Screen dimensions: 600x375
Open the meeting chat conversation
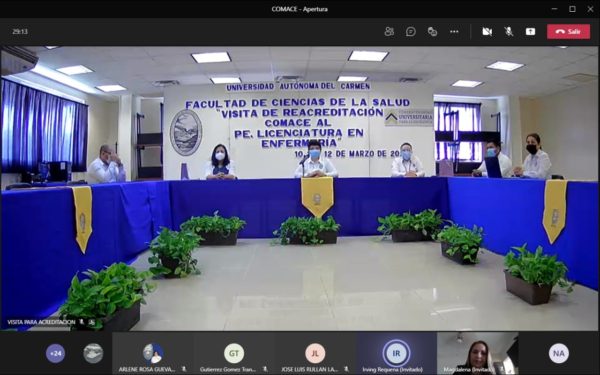click(411, 31)
